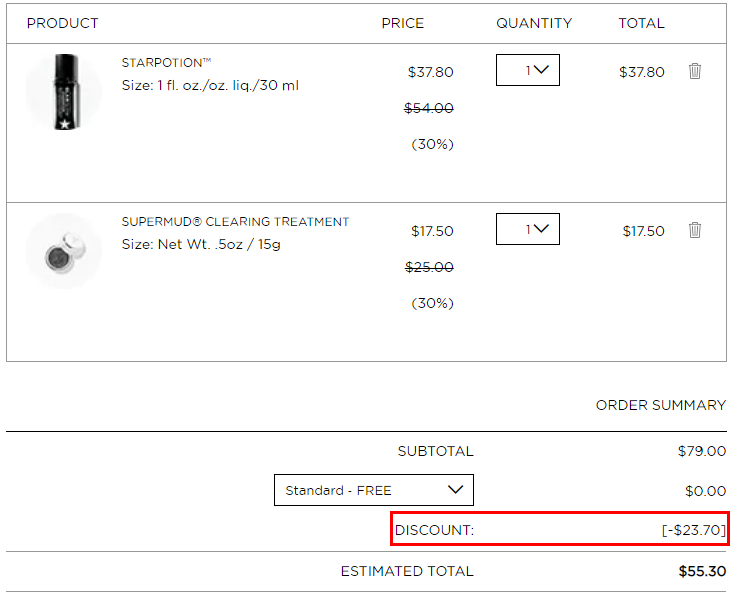Open the SUPERMUD quantity dropdown
The height and width of the screenshot is (599, 730).
(x=528, y=229)
